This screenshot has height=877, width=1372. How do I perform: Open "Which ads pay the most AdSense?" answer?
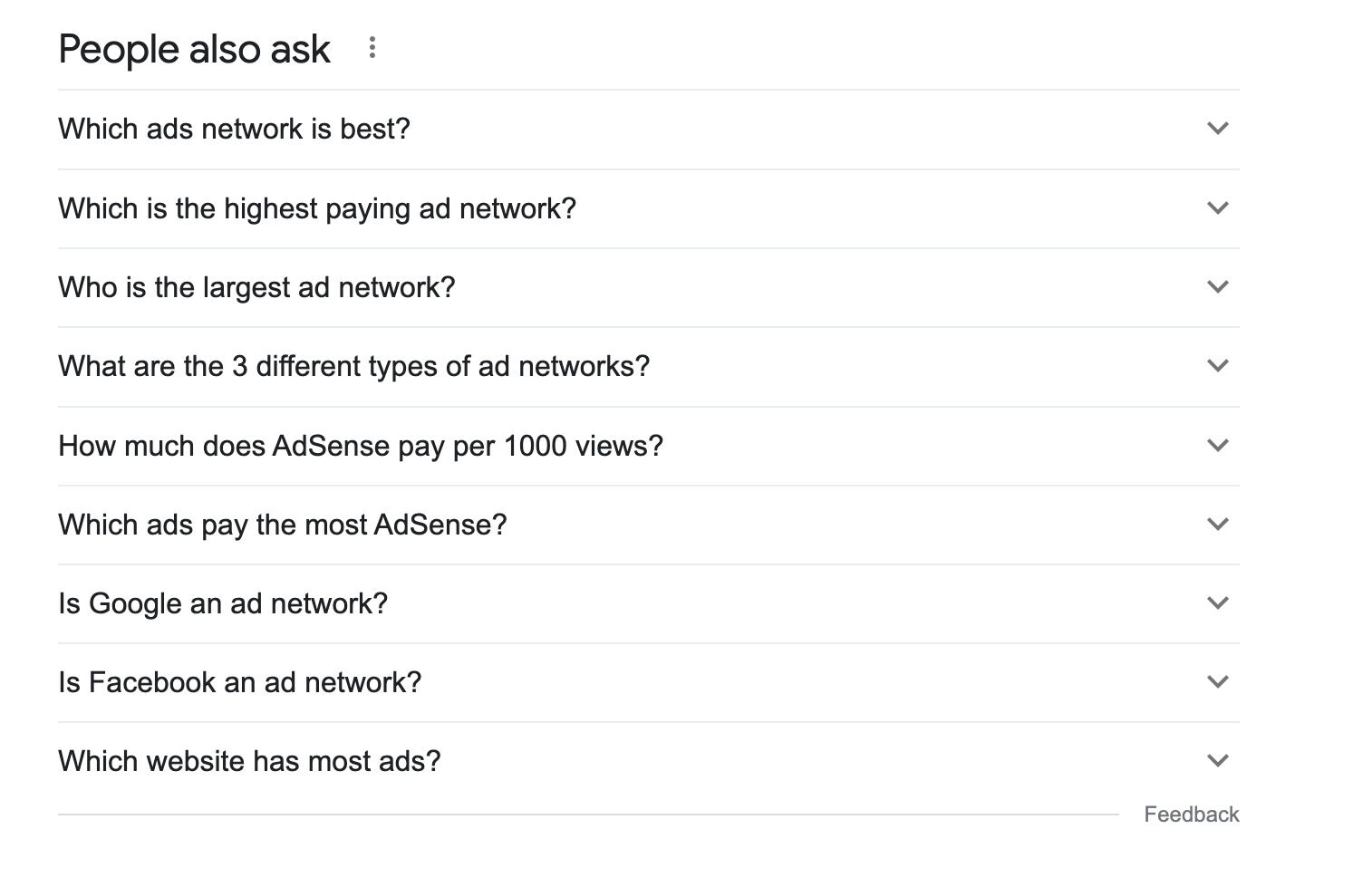pos(1218,525)
